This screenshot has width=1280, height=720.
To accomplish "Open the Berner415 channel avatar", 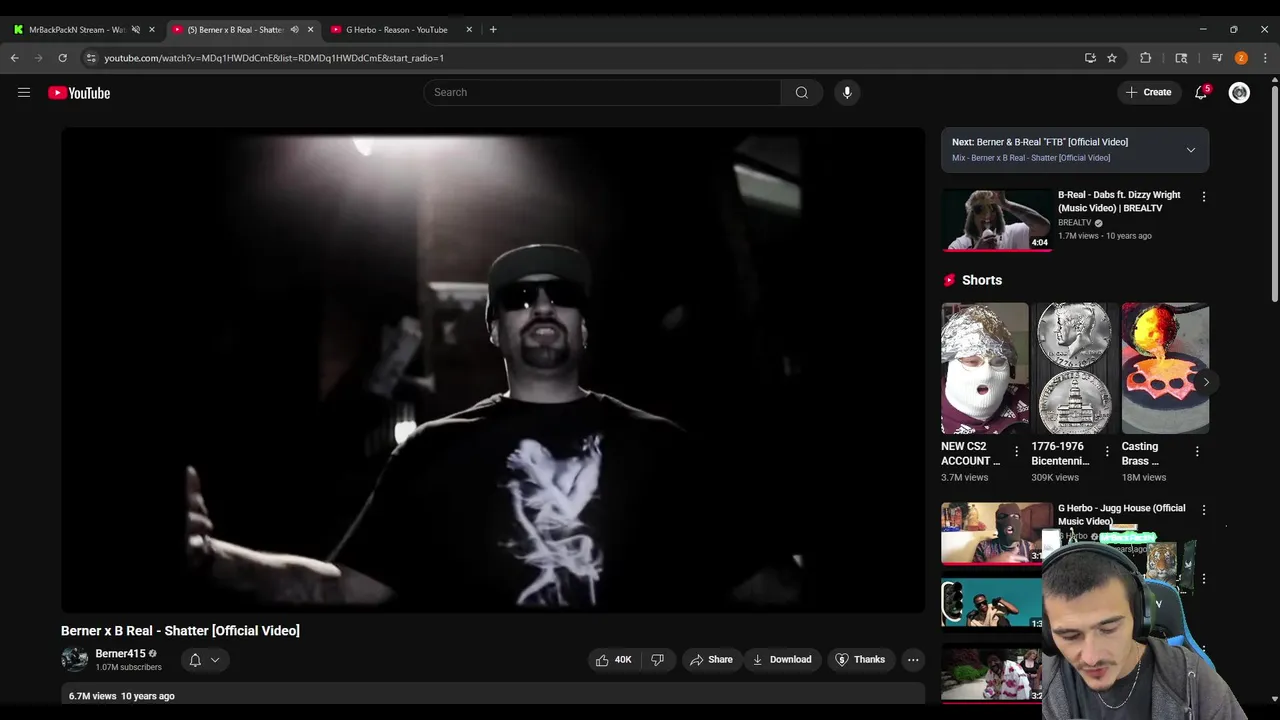I will (75, 660).
